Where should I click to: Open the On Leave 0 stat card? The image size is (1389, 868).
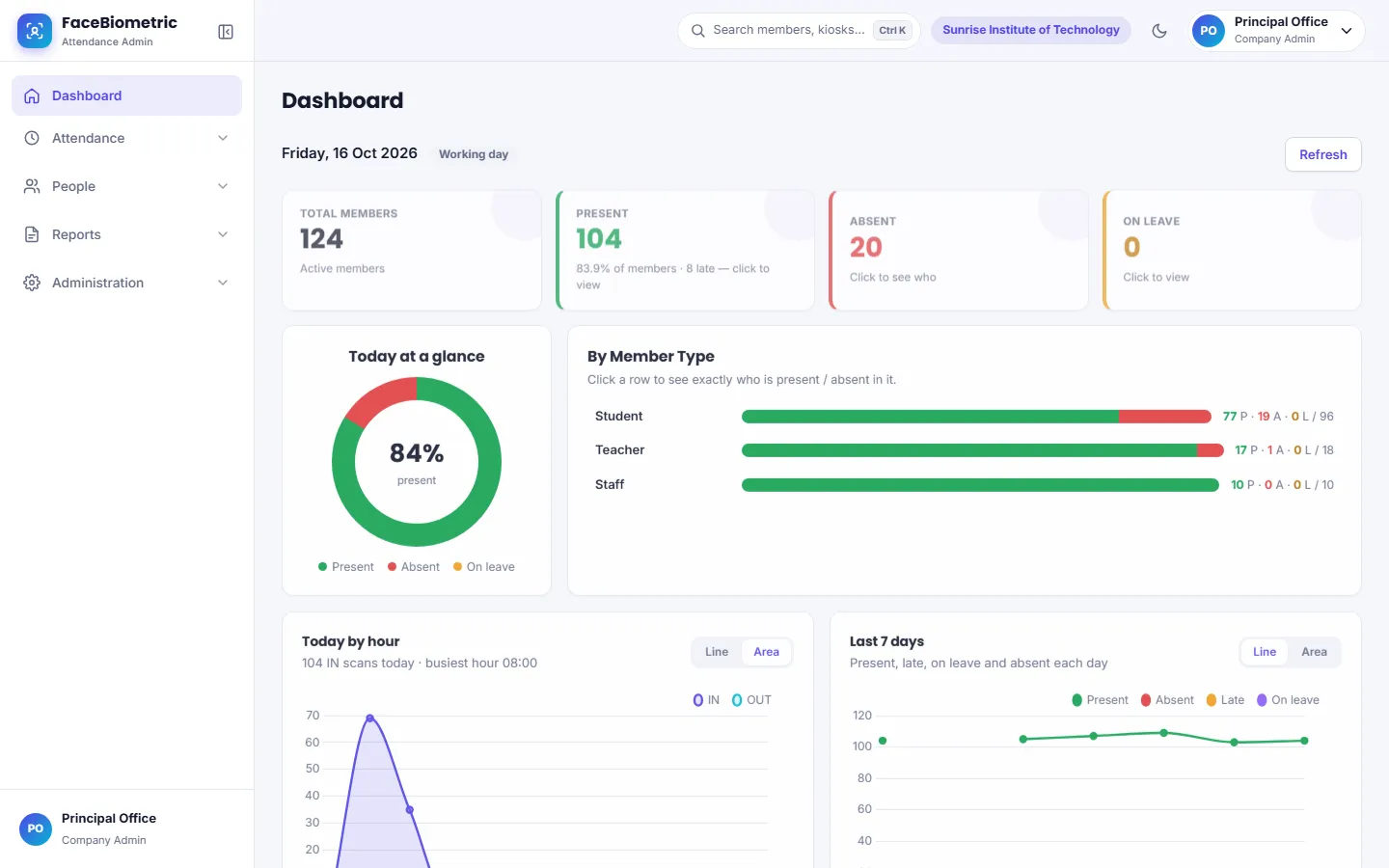tap(1232, 250)
